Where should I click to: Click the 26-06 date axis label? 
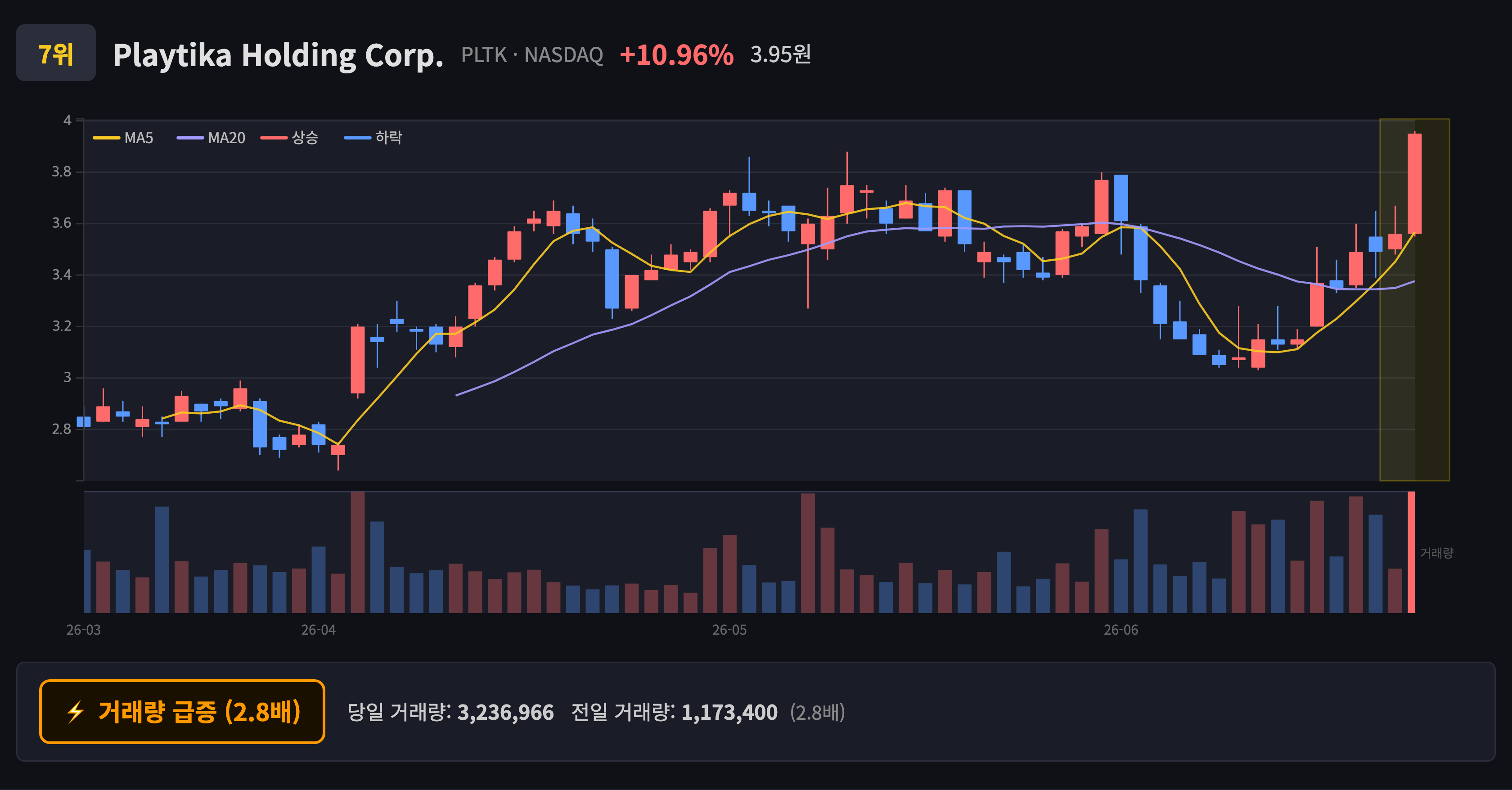coord(1120,630)
